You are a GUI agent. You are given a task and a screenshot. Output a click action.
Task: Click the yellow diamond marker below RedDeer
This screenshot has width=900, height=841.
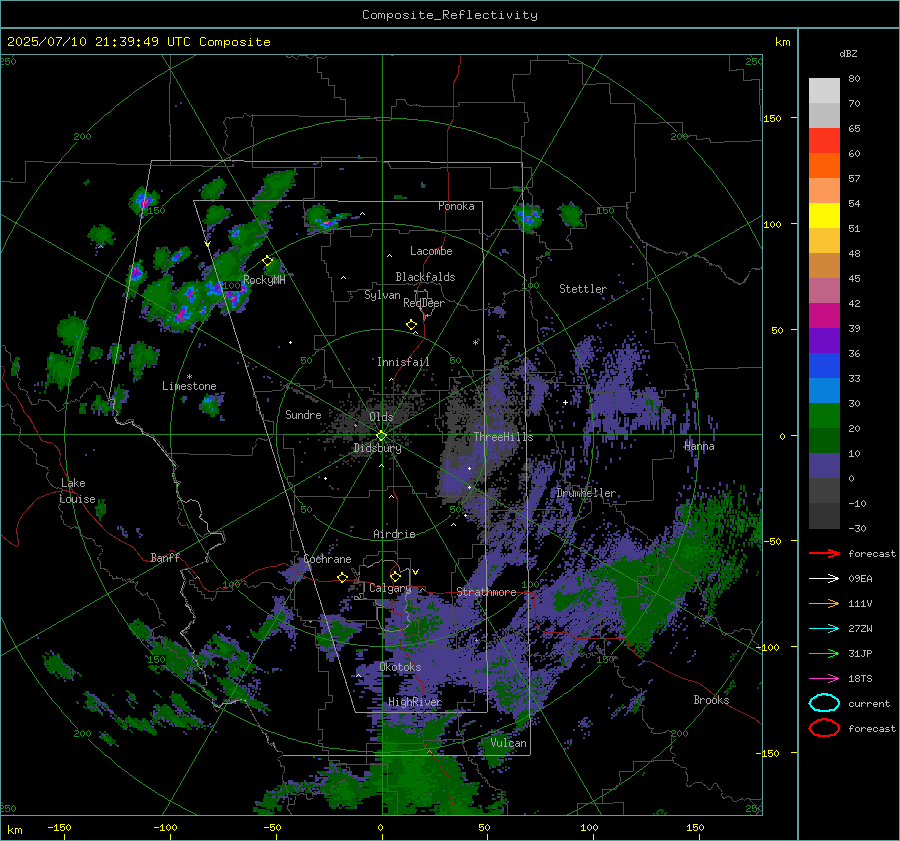tap(411, 325)
